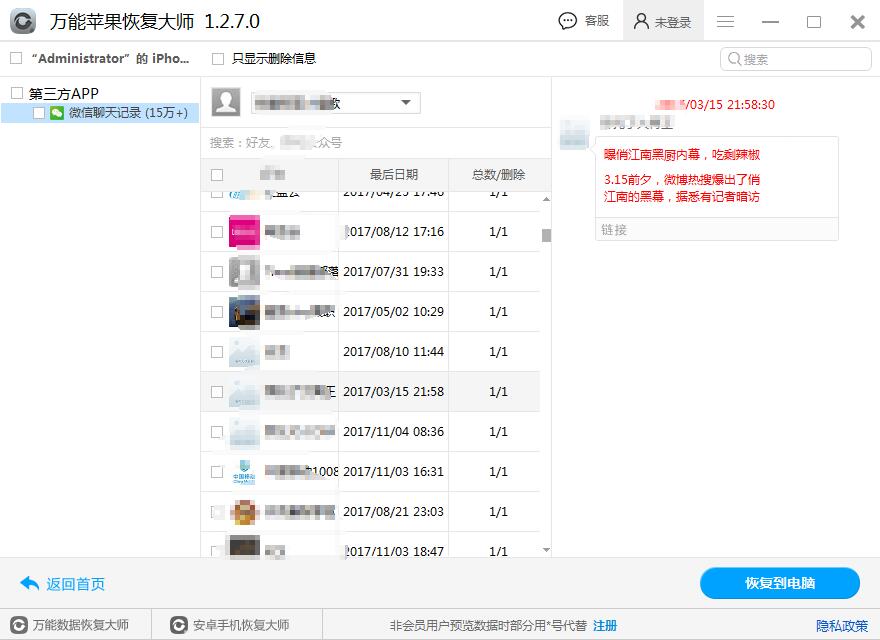Click the sender avatar in message preview

point(574,135)
